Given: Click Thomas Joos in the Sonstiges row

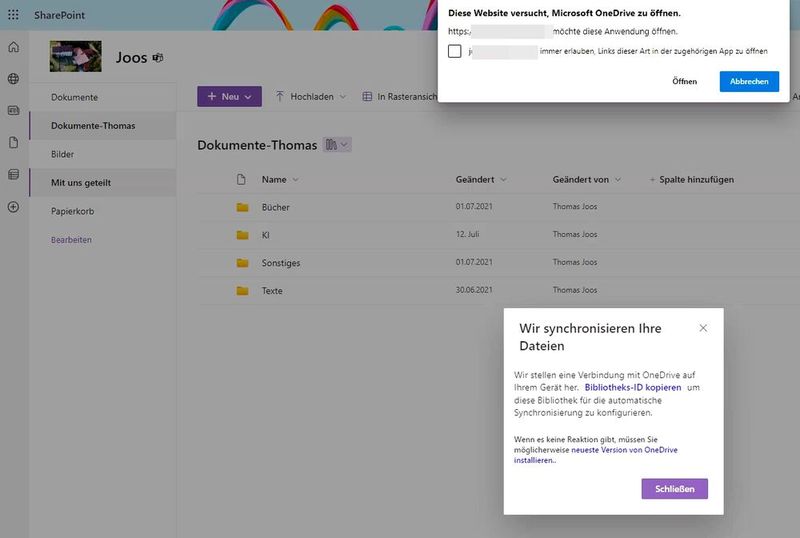Looking at the screenshot, I should click(574, 262).
